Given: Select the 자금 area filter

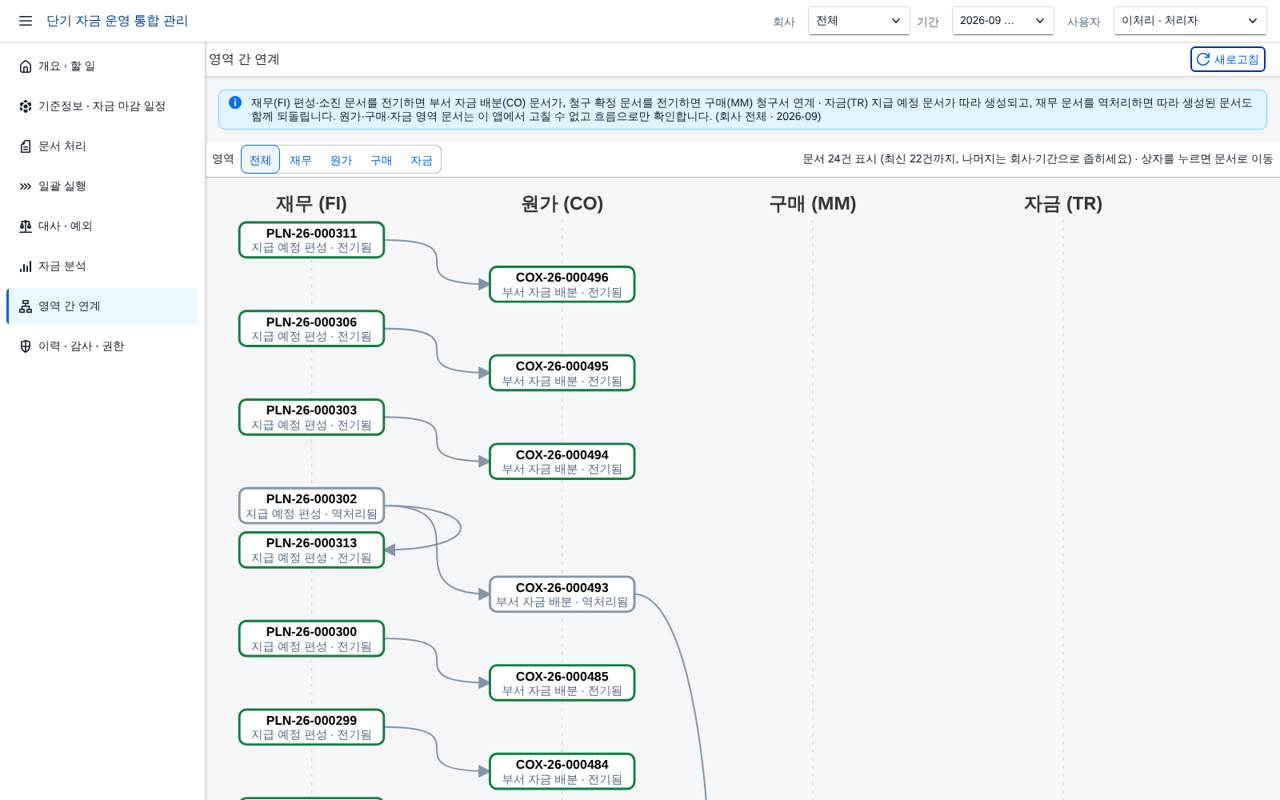Looking at the screenshot, I should click(421, 160).
